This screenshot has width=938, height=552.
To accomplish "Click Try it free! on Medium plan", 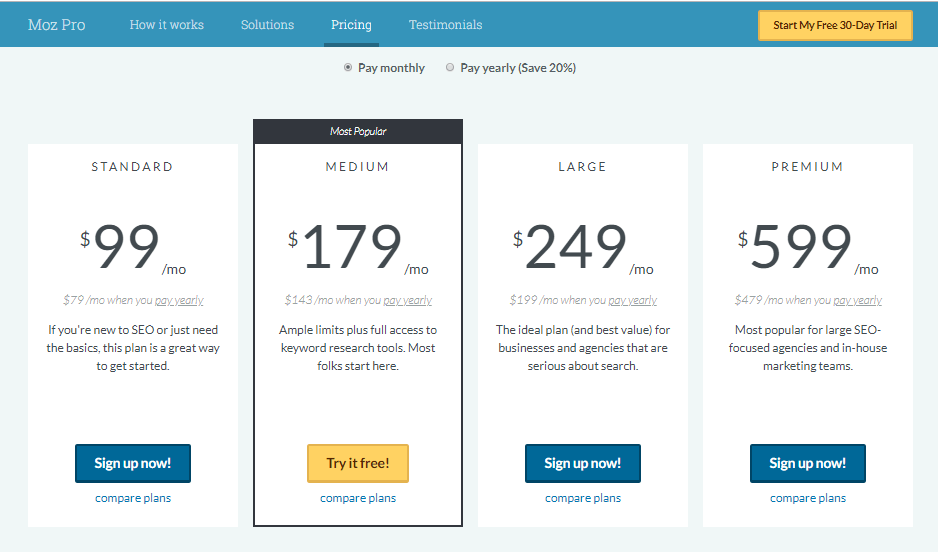I will (x=358, y=463).
